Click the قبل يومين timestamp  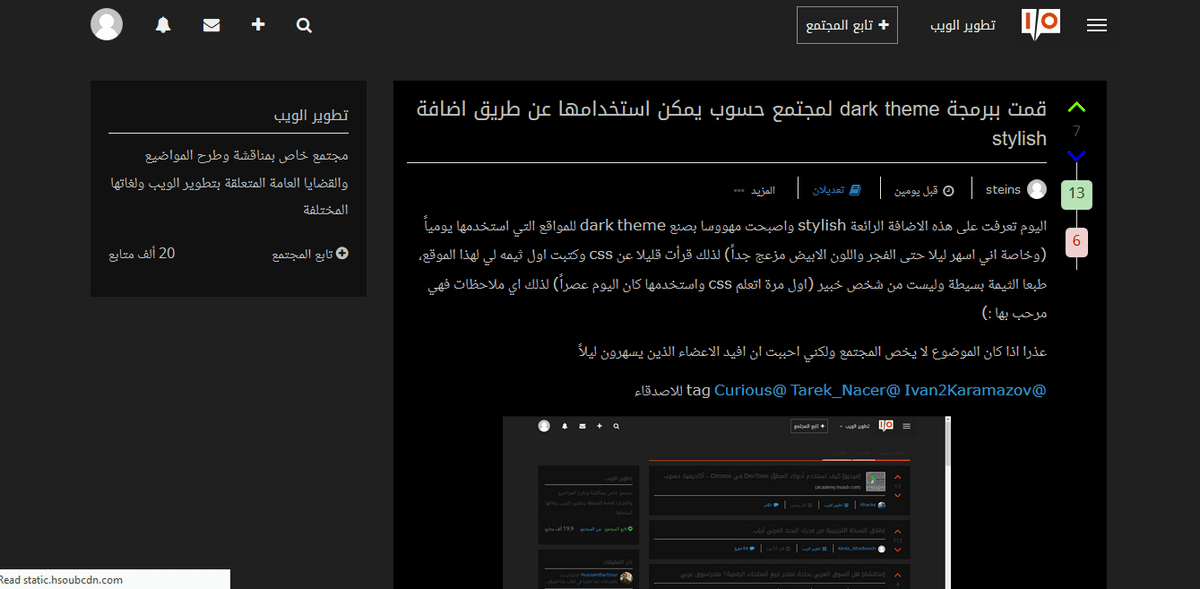pyautogui.click(x=924, y=189)
